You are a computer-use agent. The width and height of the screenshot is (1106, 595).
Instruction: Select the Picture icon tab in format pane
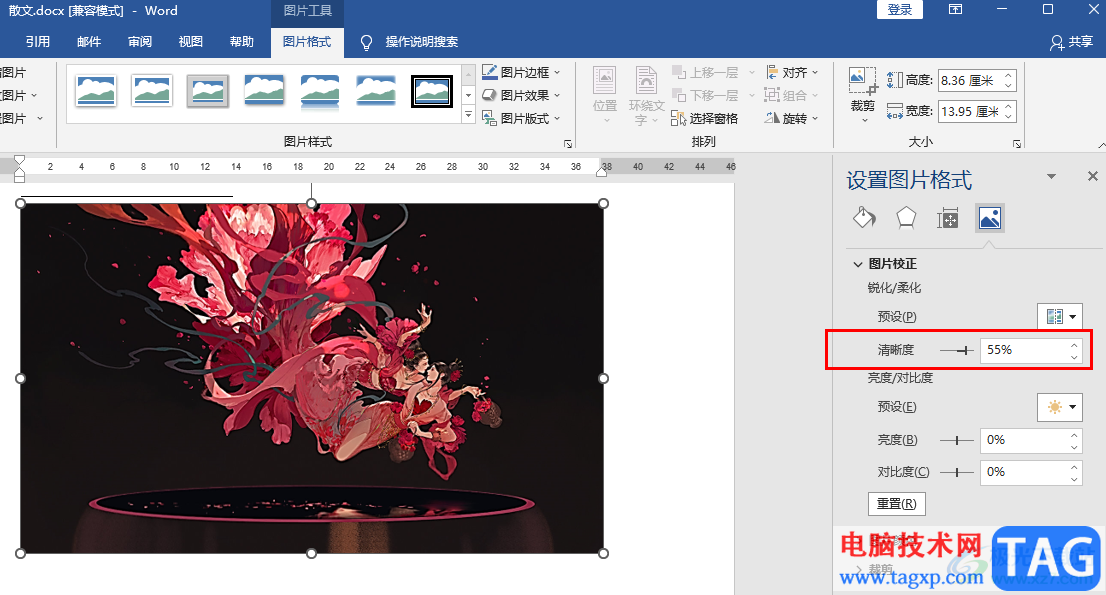pos(990,218)
